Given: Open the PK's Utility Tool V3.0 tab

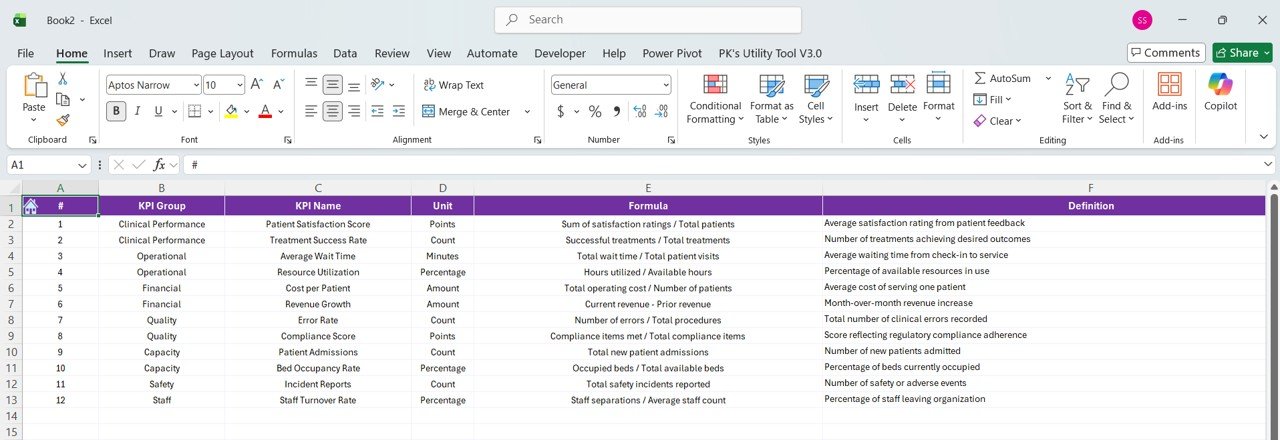Looking at the screenshot, I should (770, 53).
